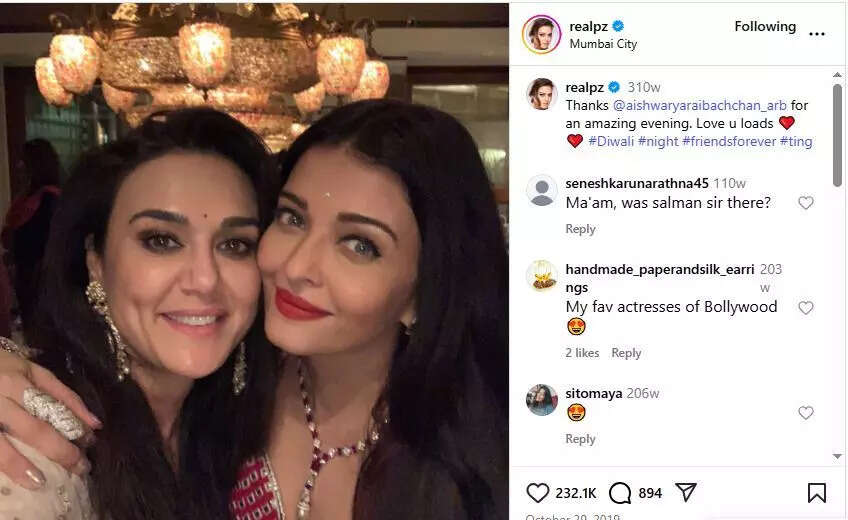Click the Mumbai City location link
Viewport: 848px width, 520px height.
pos(603,44)
